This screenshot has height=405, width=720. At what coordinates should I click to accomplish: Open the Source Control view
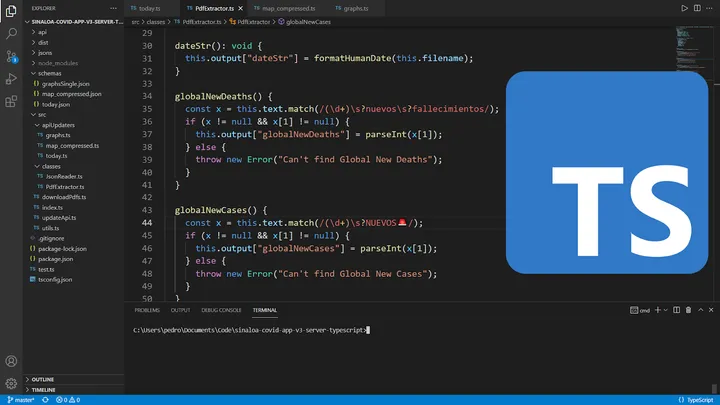(x=11, y=55)
